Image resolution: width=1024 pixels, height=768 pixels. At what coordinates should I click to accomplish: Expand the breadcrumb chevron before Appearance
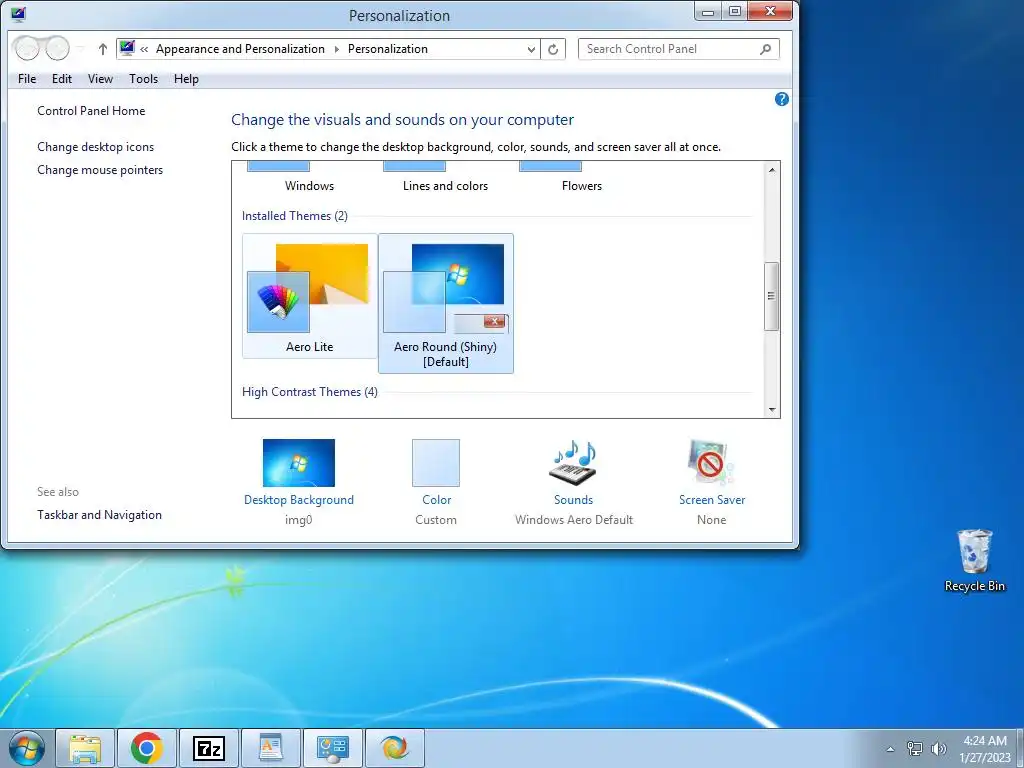pyautogui.click(x=144, y=49)
